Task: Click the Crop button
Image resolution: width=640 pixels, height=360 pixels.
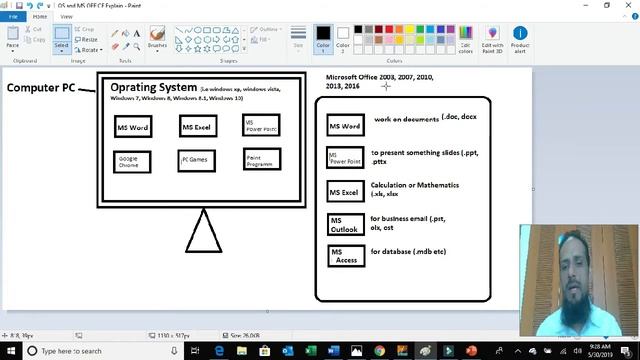Action: (x=85, y=29)
